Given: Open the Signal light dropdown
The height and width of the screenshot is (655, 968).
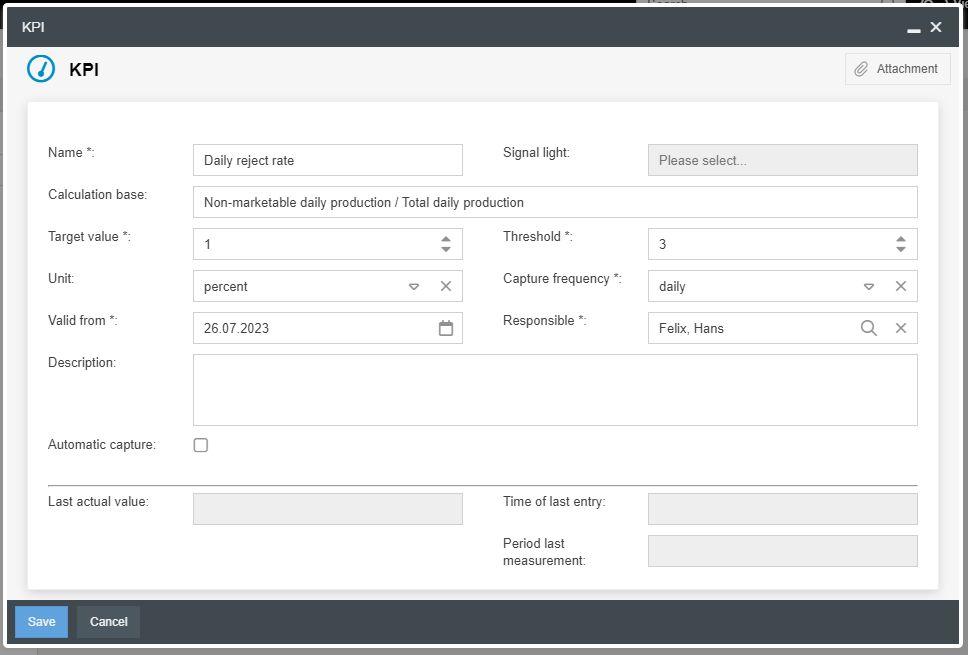Looking at the screenshot, I should click(782, 160).
